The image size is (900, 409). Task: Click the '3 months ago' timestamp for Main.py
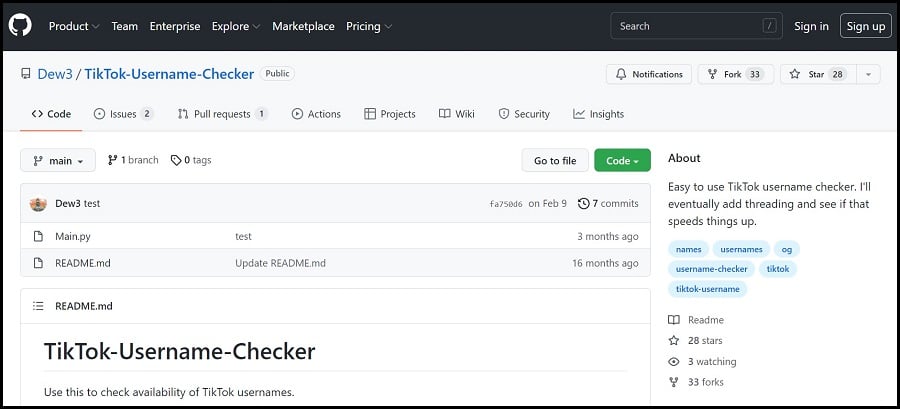tap(608, 236)
